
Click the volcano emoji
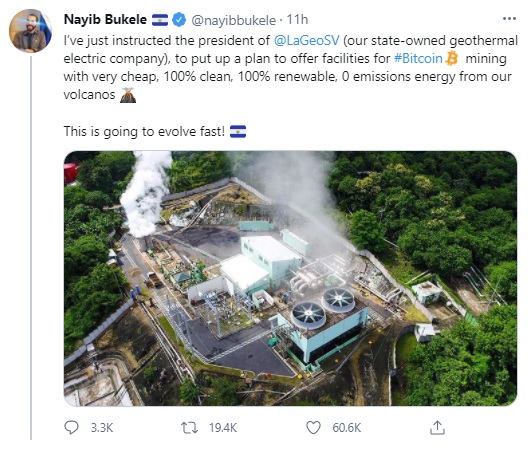click(x=128, y=95)
